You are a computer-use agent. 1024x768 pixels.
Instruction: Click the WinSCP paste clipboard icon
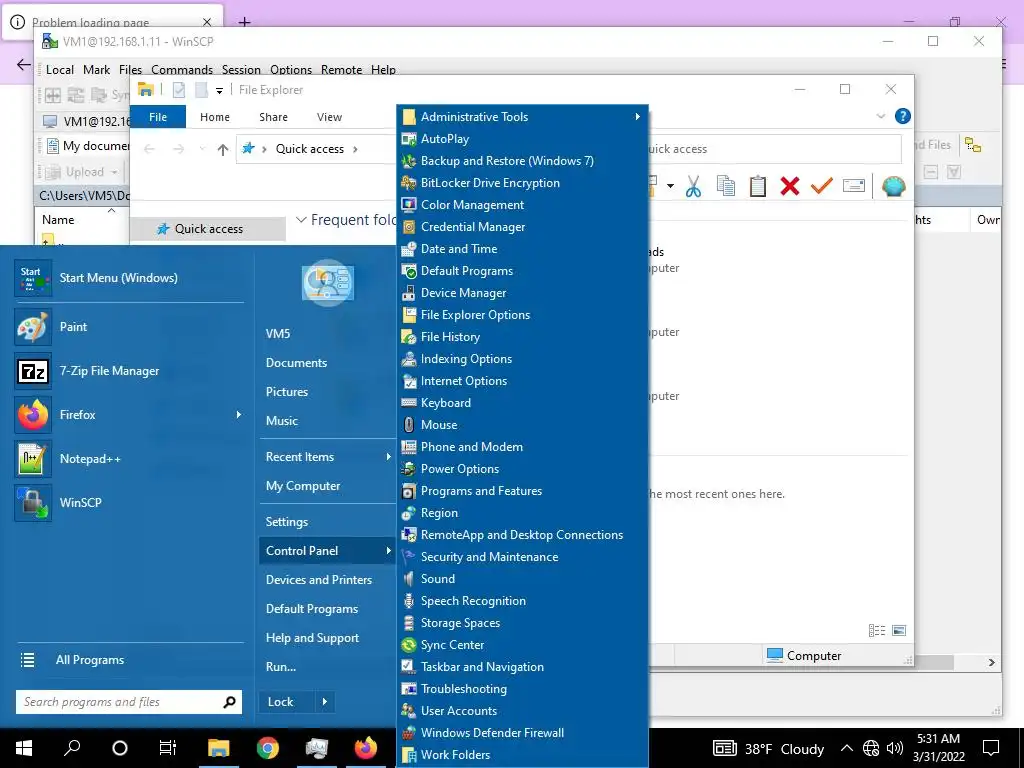click(758, 187)
